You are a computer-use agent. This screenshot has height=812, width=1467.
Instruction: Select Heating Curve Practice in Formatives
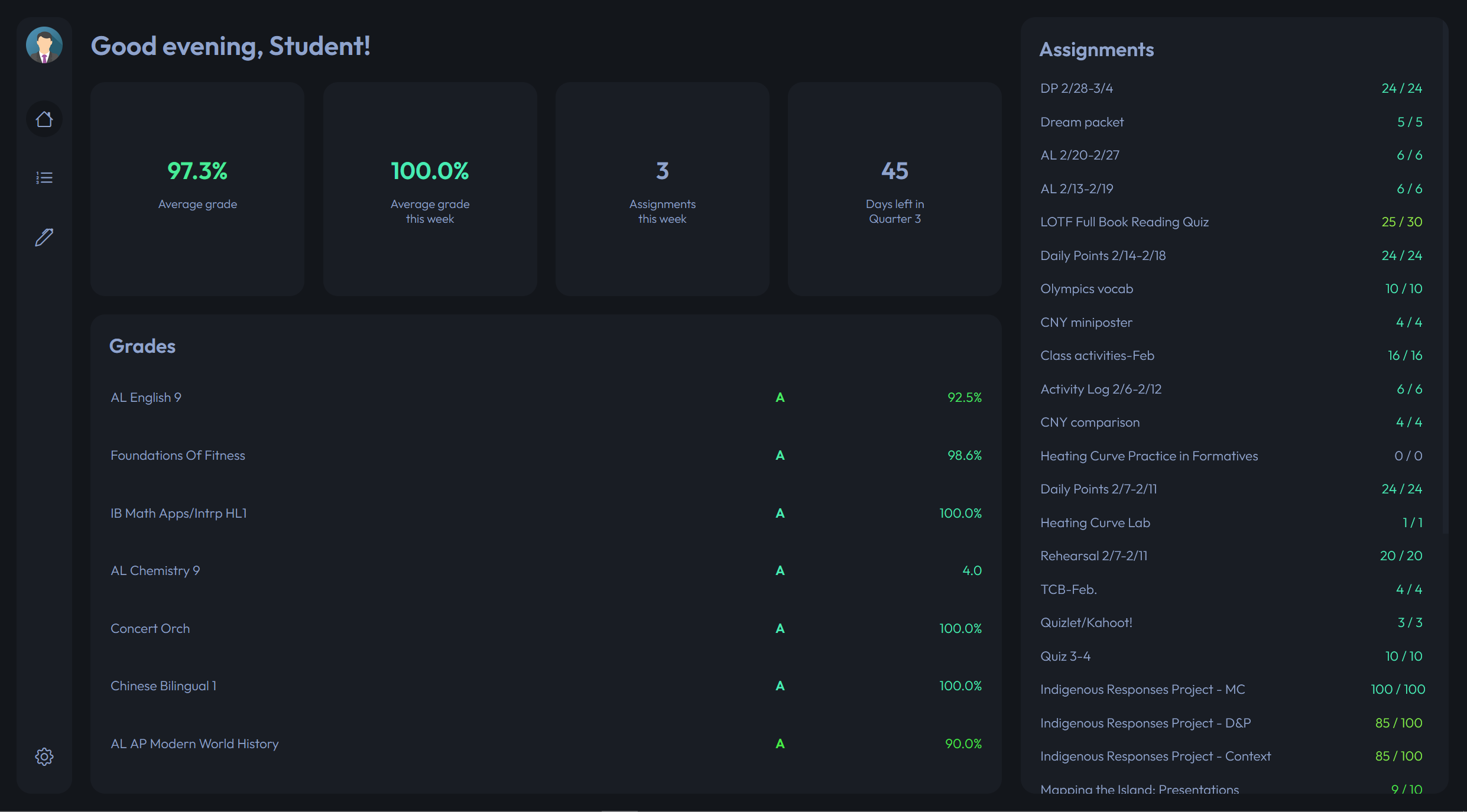pyautogui.click(x=1231, y=456)
